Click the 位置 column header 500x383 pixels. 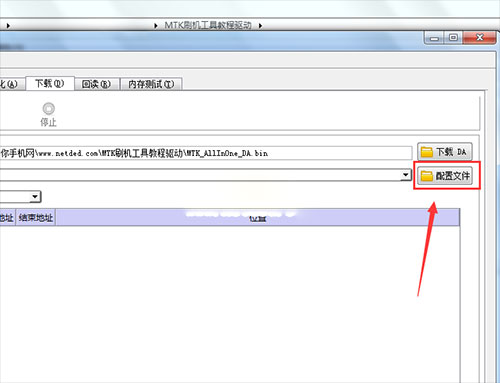257,218
